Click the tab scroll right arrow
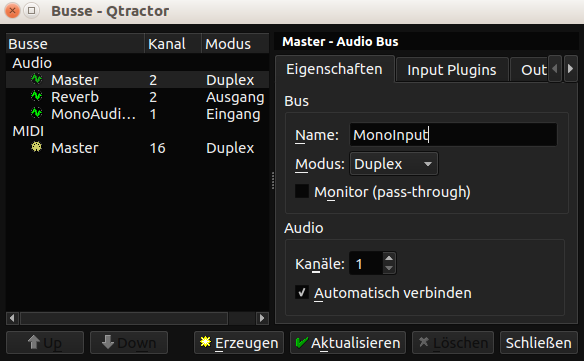Screen dimensions: 584x361 (x=570, y=69)
